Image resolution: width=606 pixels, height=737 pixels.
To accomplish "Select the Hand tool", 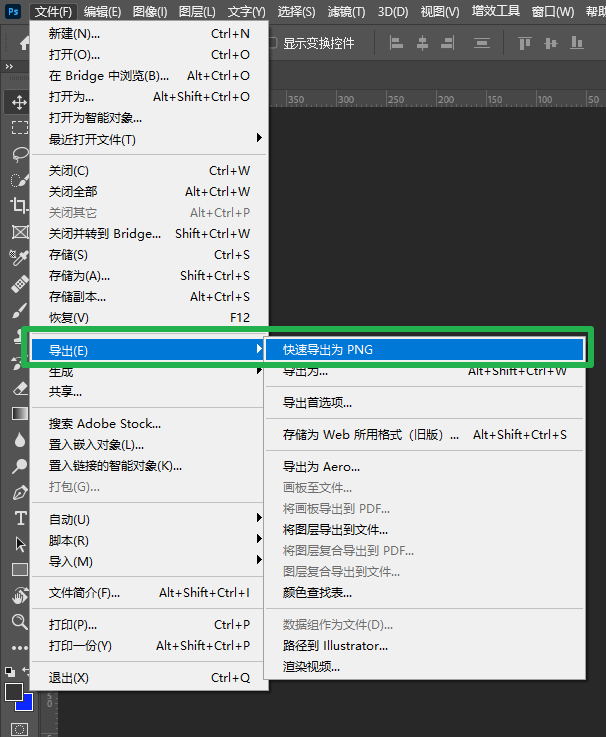I will point(19,596).
